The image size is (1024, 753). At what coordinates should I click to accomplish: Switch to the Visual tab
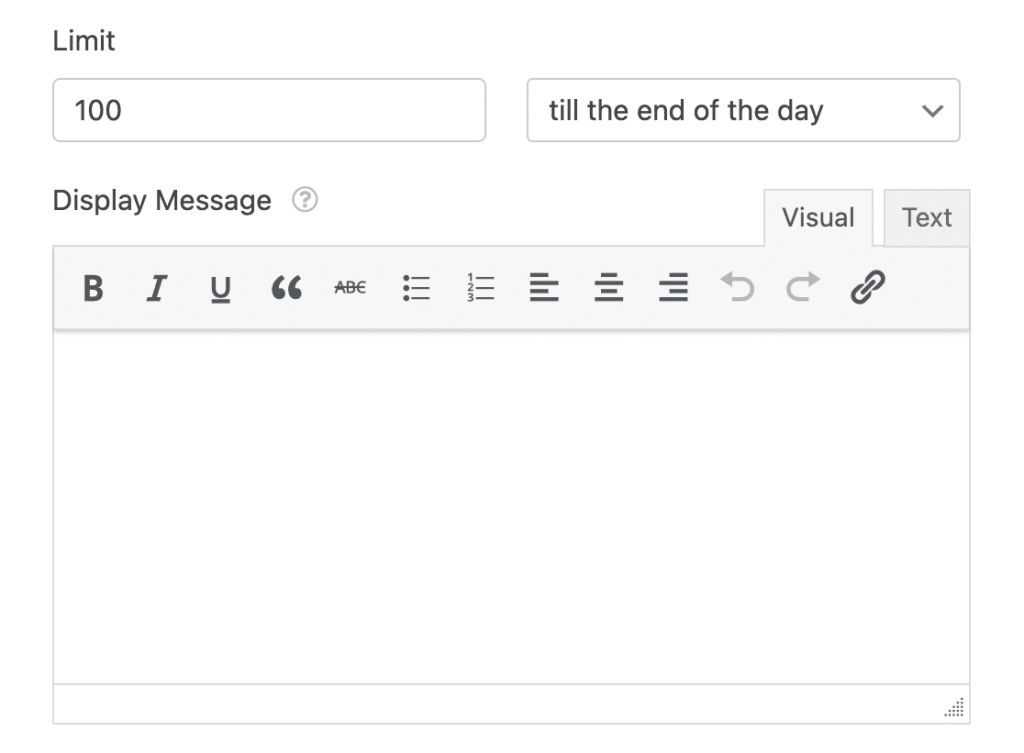tap(819, 217)
